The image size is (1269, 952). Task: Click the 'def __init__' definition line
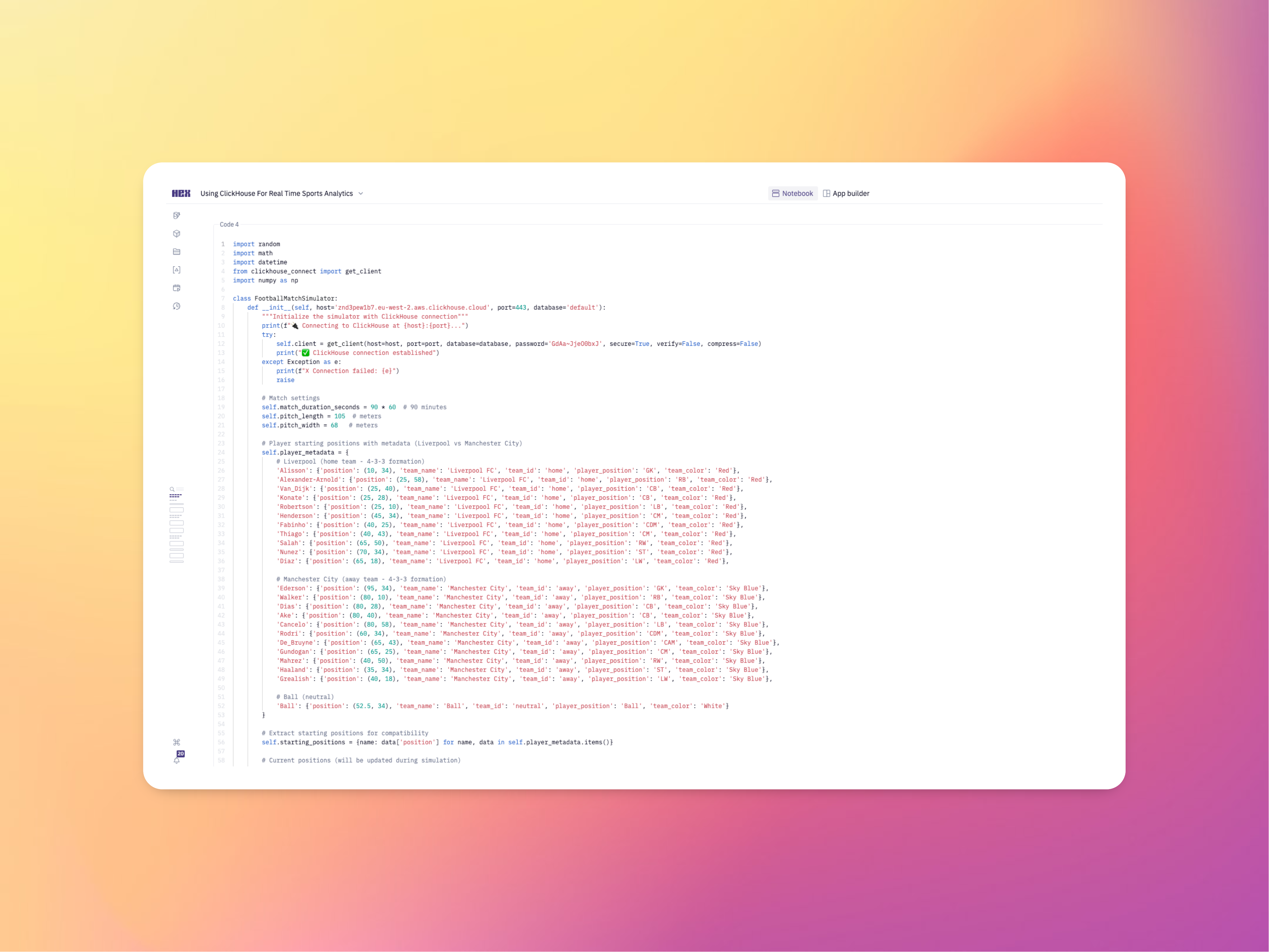[426, 308]
